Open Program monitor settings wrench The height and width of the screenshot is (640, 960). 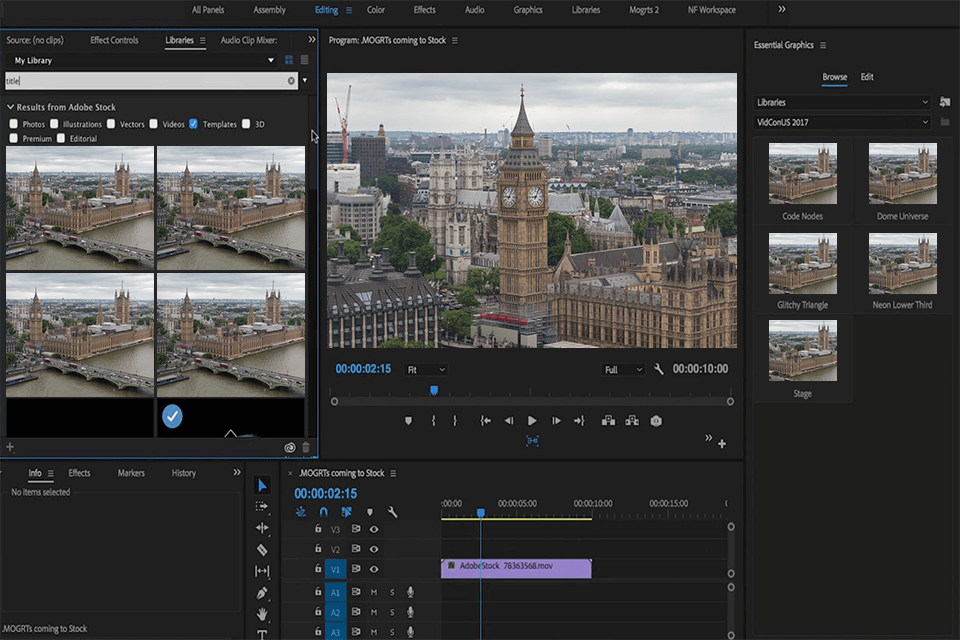659,369
